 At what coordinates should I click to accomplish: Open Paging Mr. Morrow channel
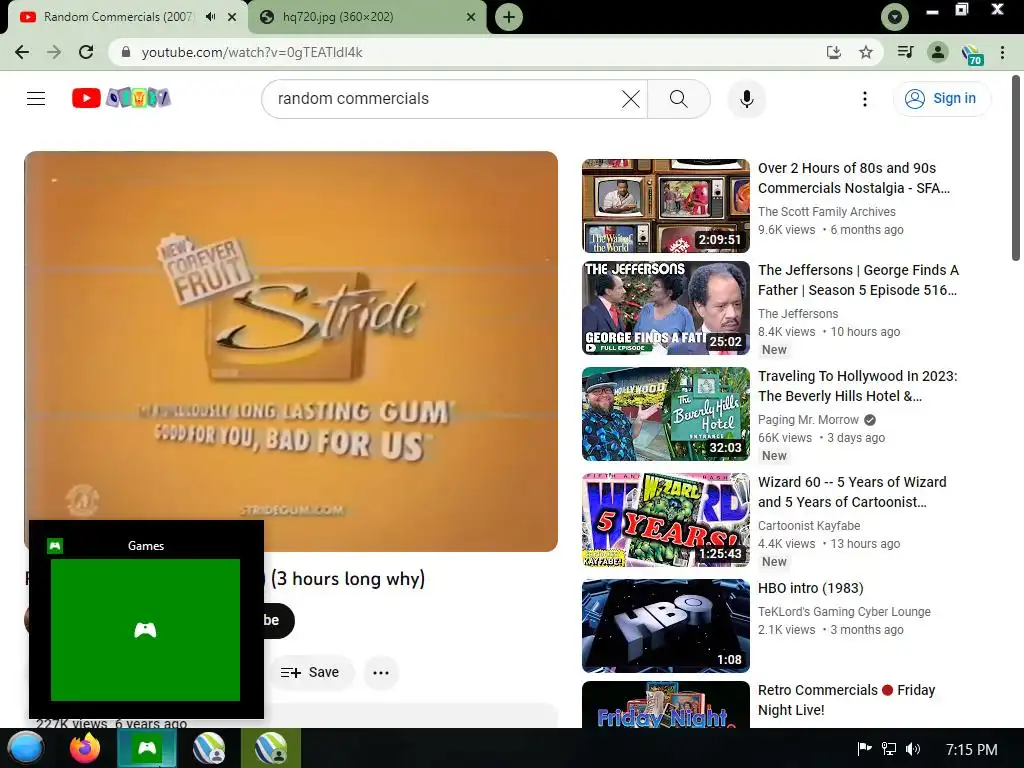pos(808,419)
